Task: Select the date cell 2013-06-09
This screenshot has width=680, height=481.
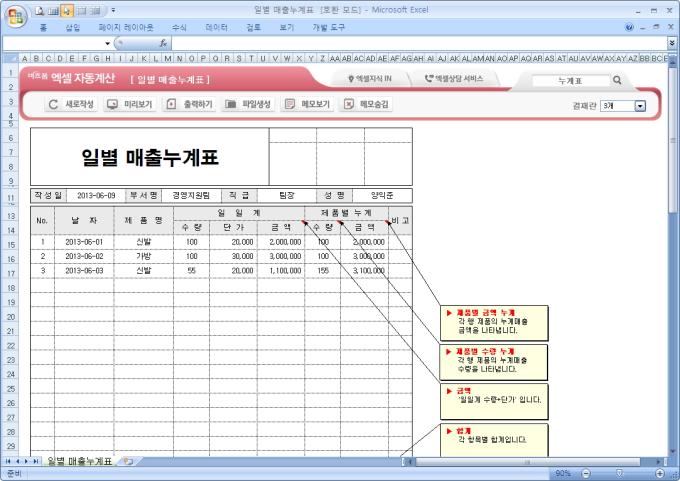Action: tap(96, 196)
